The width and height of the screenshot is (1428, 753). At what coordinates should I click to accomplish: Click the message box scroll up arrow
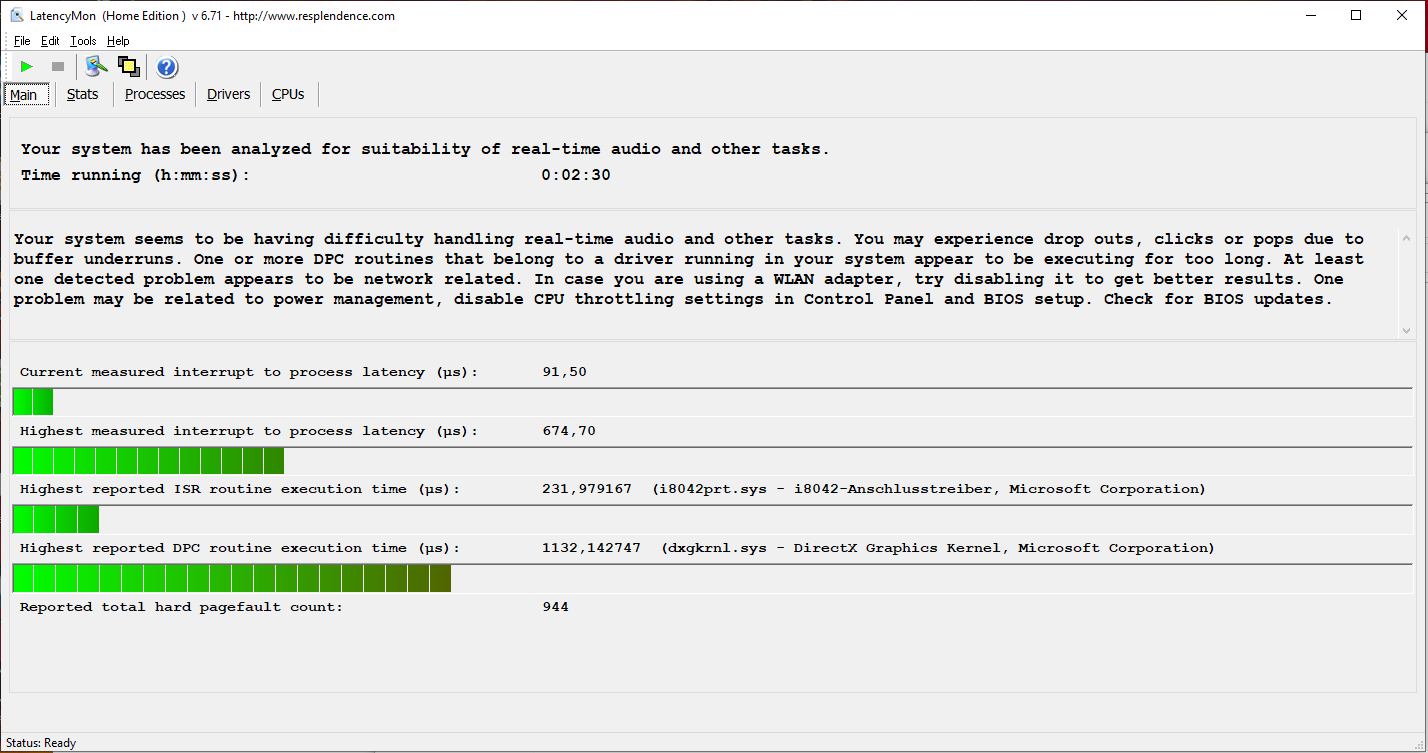[x=1406, y=238]
